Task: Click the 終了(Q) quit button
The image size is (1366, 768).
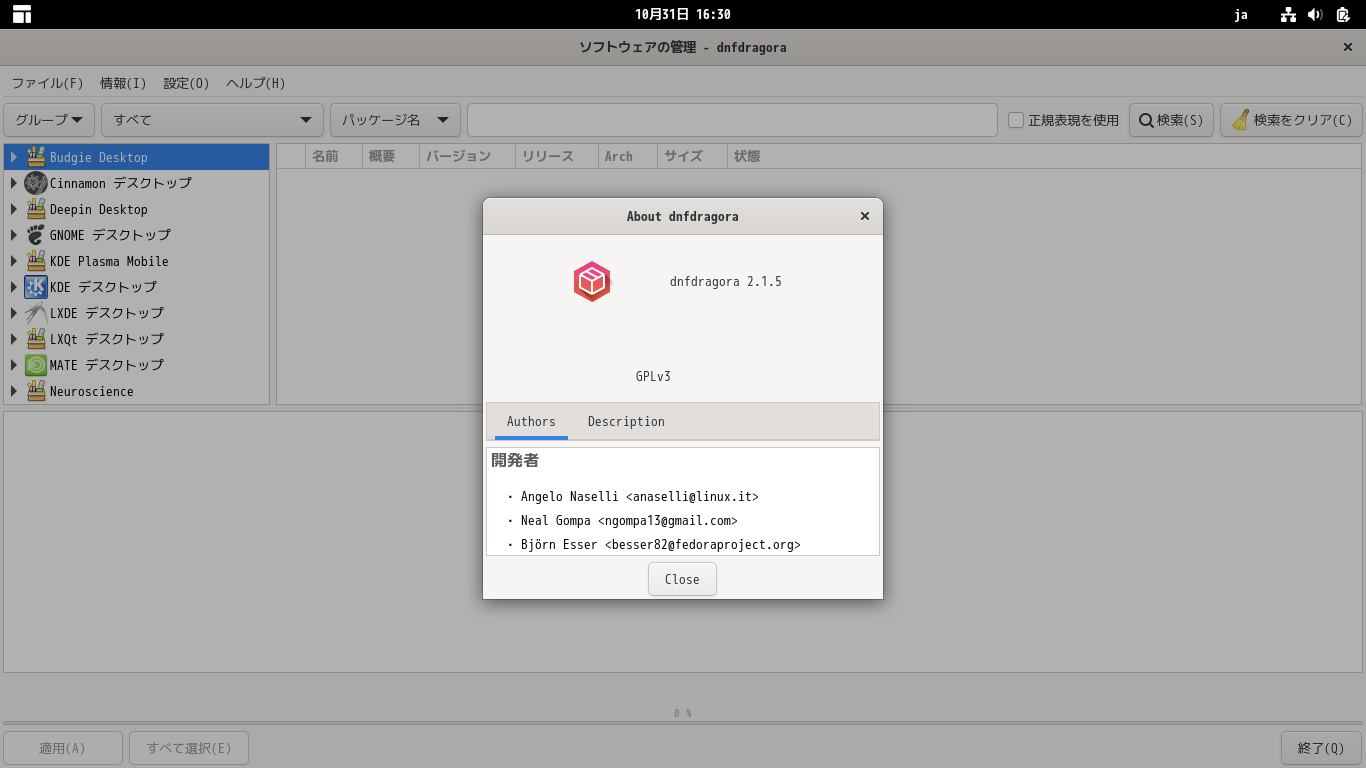Action: (x=1321, y=748)
